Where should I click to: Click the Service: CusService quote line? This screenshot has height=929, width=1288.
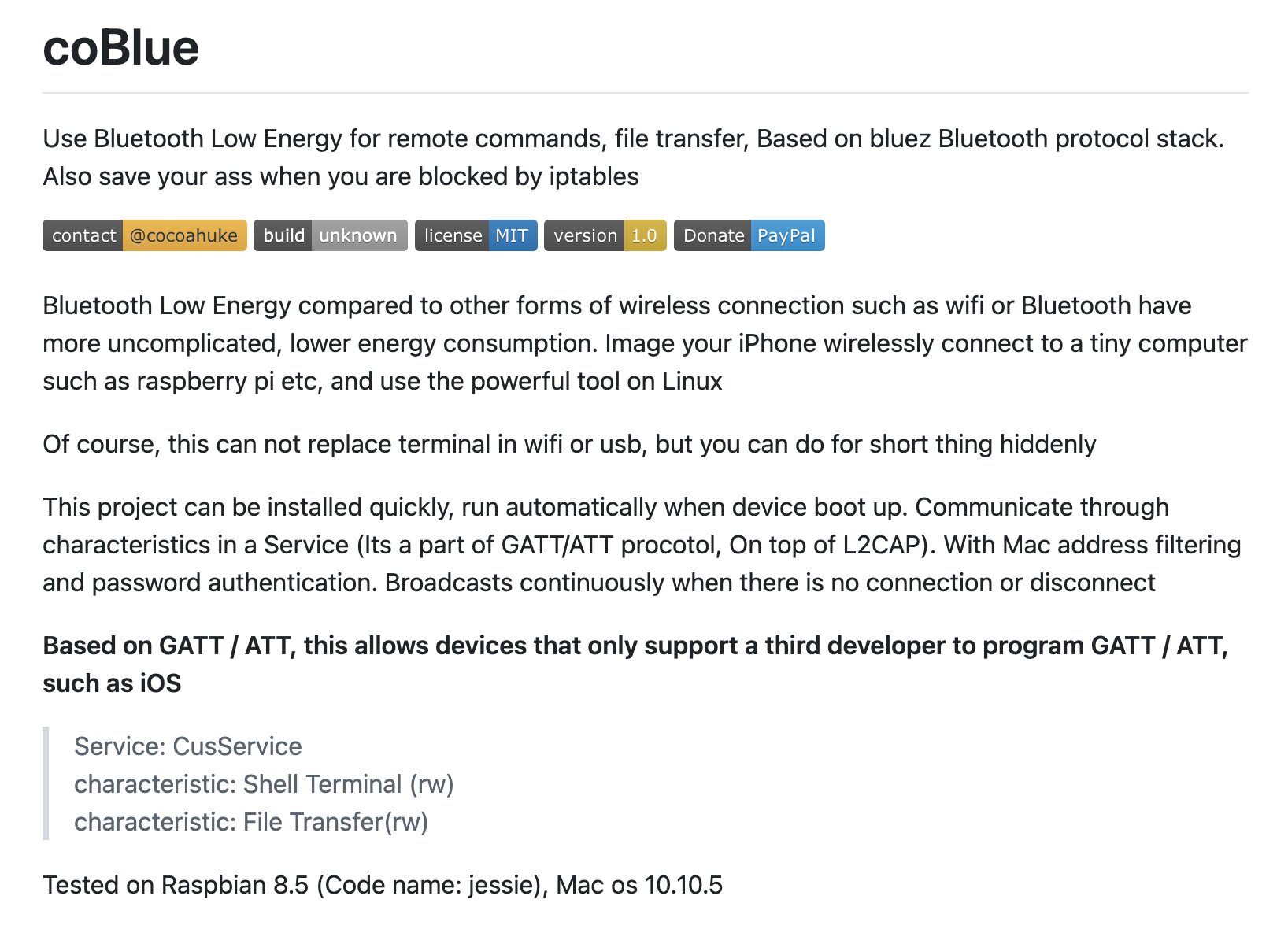[x=188, y=746]
